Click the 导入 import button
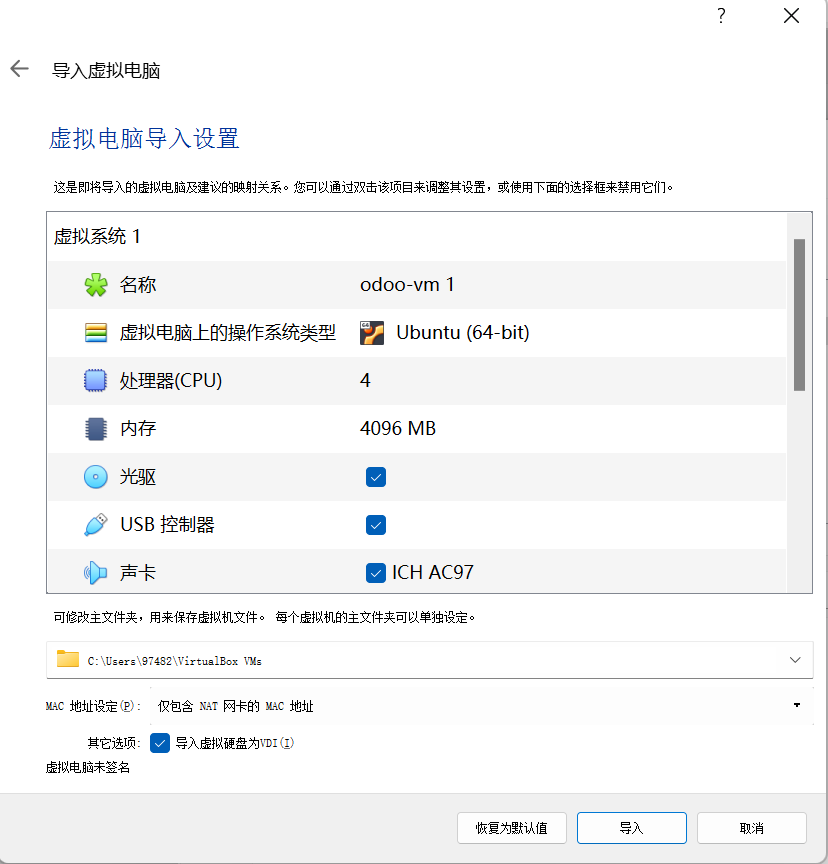Viewport: 828px width, 864px height. click(x=632, y=828)
